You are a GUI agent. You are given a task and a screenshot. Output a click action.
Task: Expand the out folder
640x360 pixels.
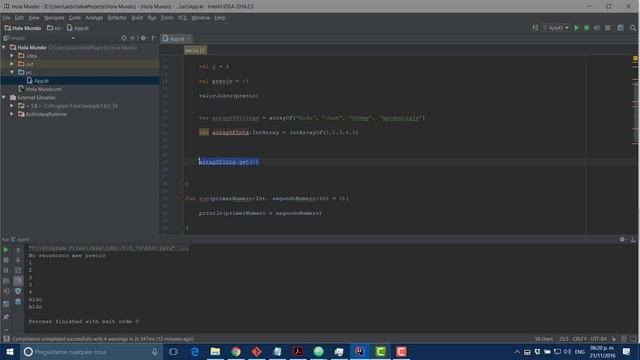(12, 64)
